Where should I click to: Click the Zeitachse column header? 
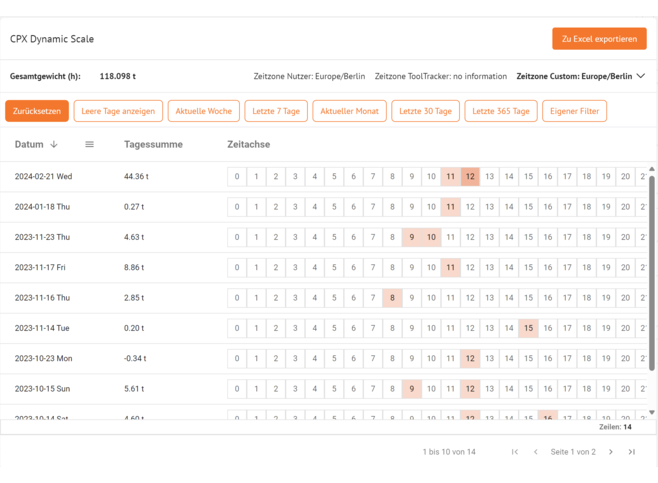point(248,144)
